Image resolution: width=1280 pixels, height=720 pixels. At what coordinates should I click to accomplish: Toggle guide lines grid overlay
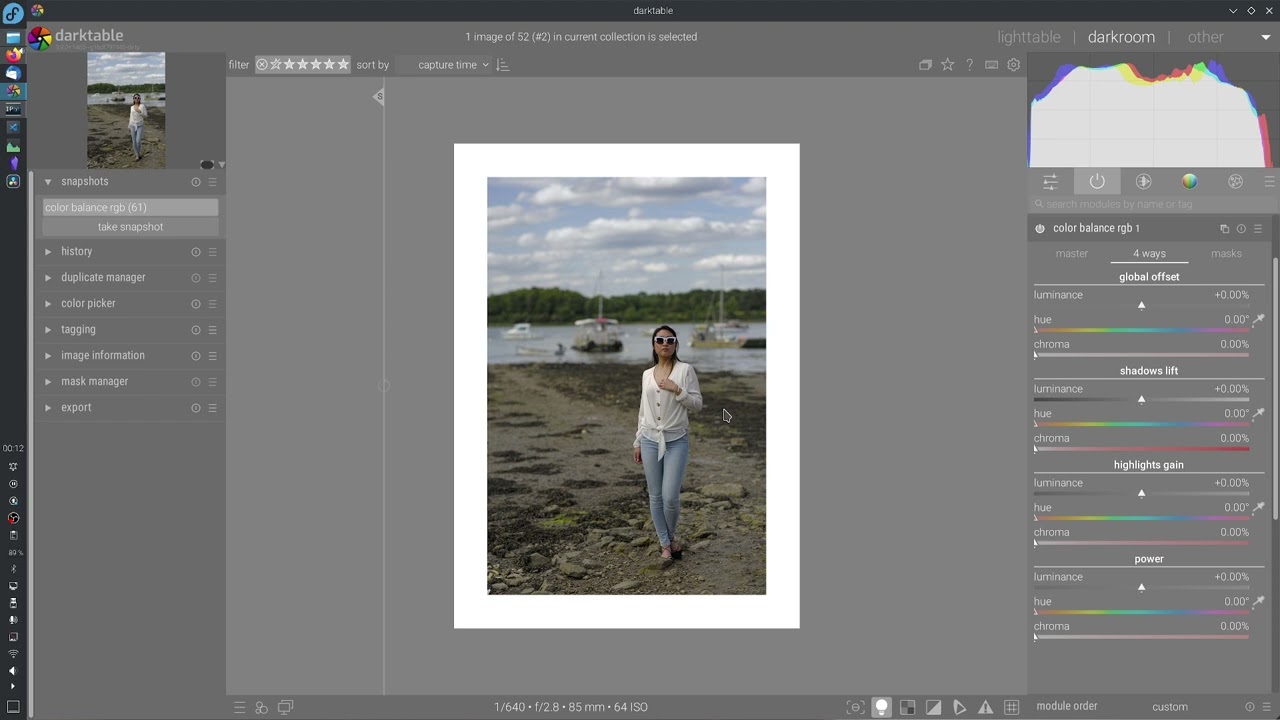tap(1011, 707)
